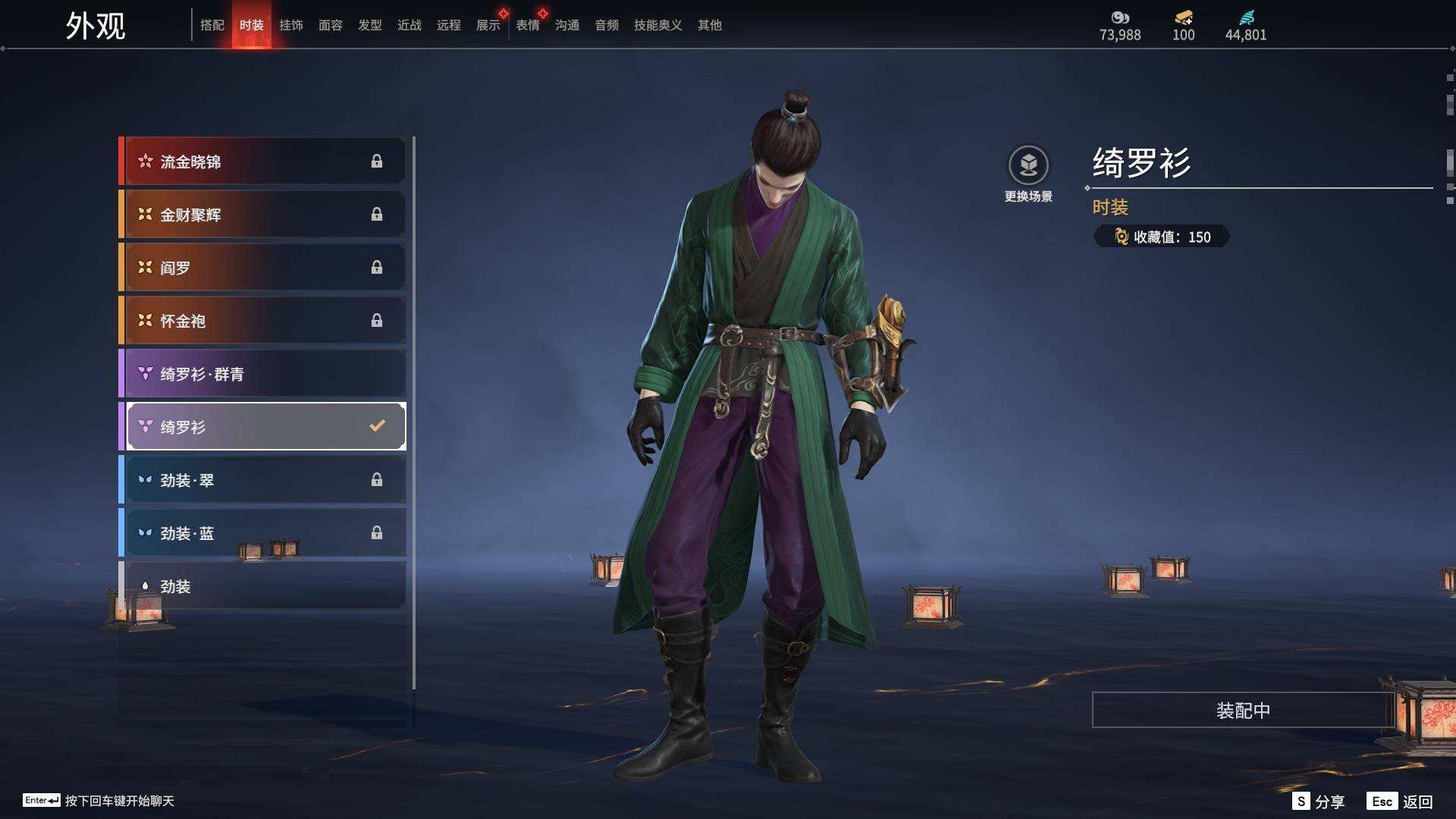Click the lock icon on 劲装·翠
The width and height of the screenshot is (1456, 819).
377,479
